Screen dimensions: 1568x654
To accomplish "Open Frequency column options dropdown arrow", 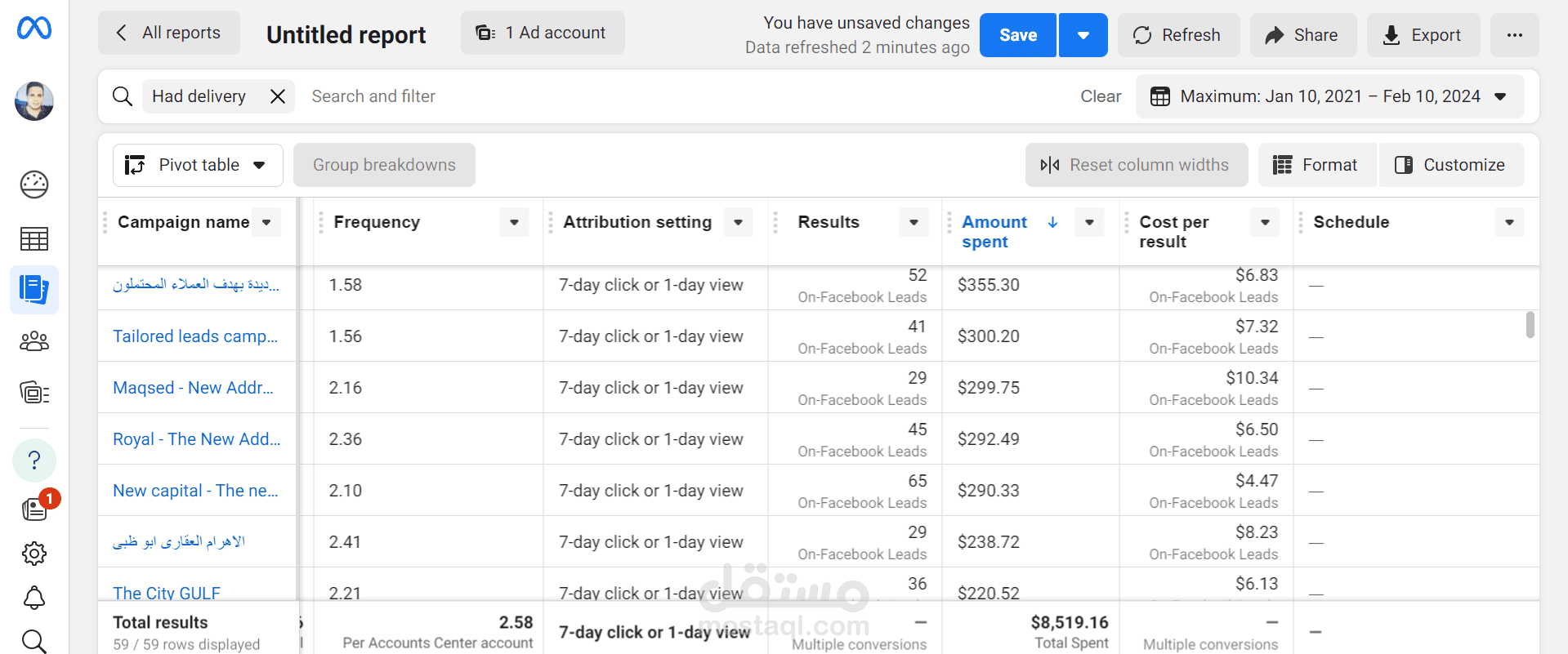I will pos(514,222).
